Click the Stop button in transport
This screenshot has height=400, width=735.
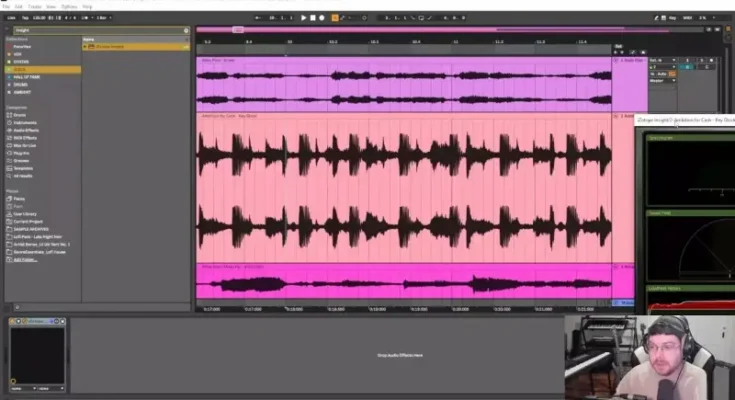pos(311,17)
